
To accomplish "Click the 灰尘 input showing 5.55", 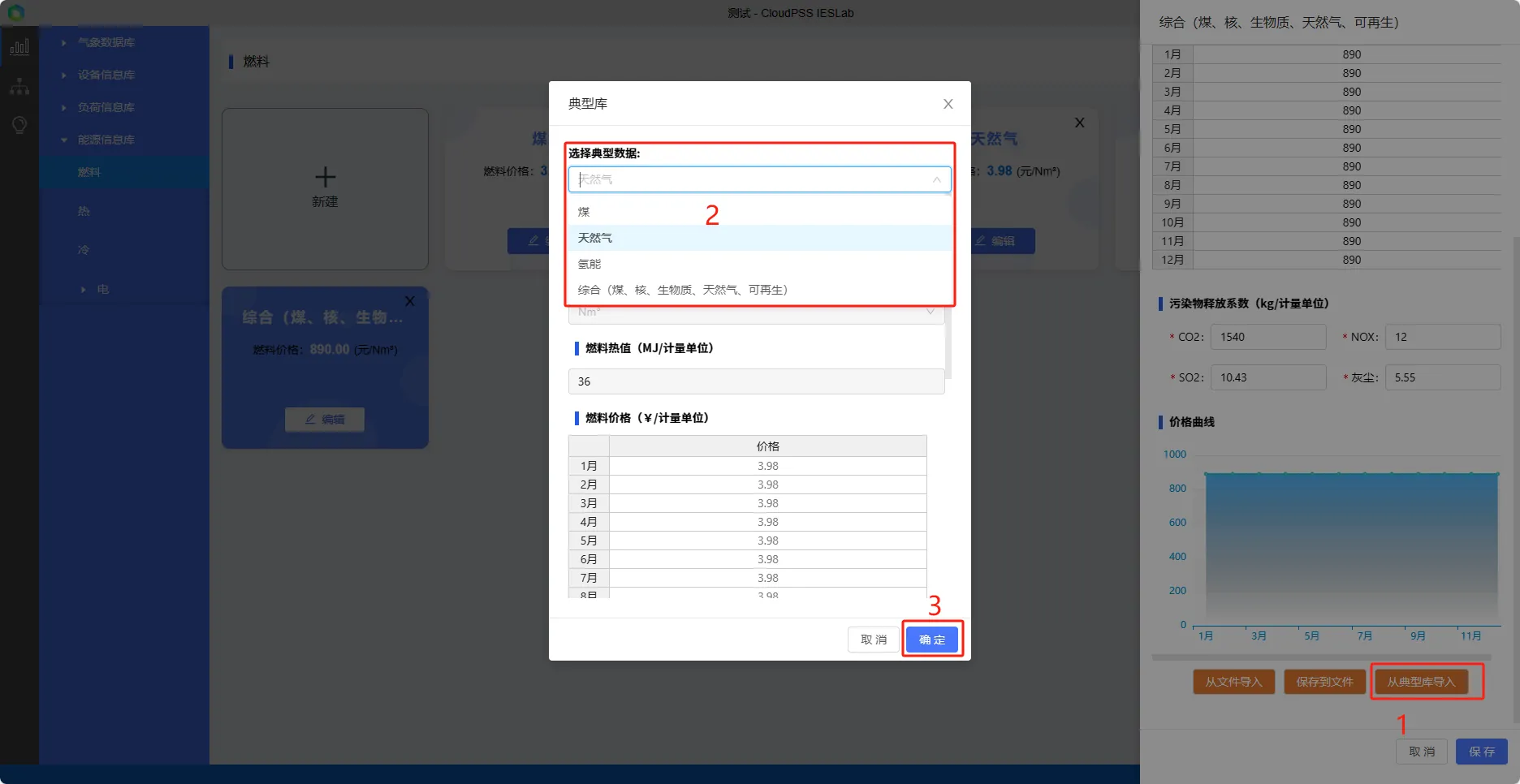I will 1443,377.
